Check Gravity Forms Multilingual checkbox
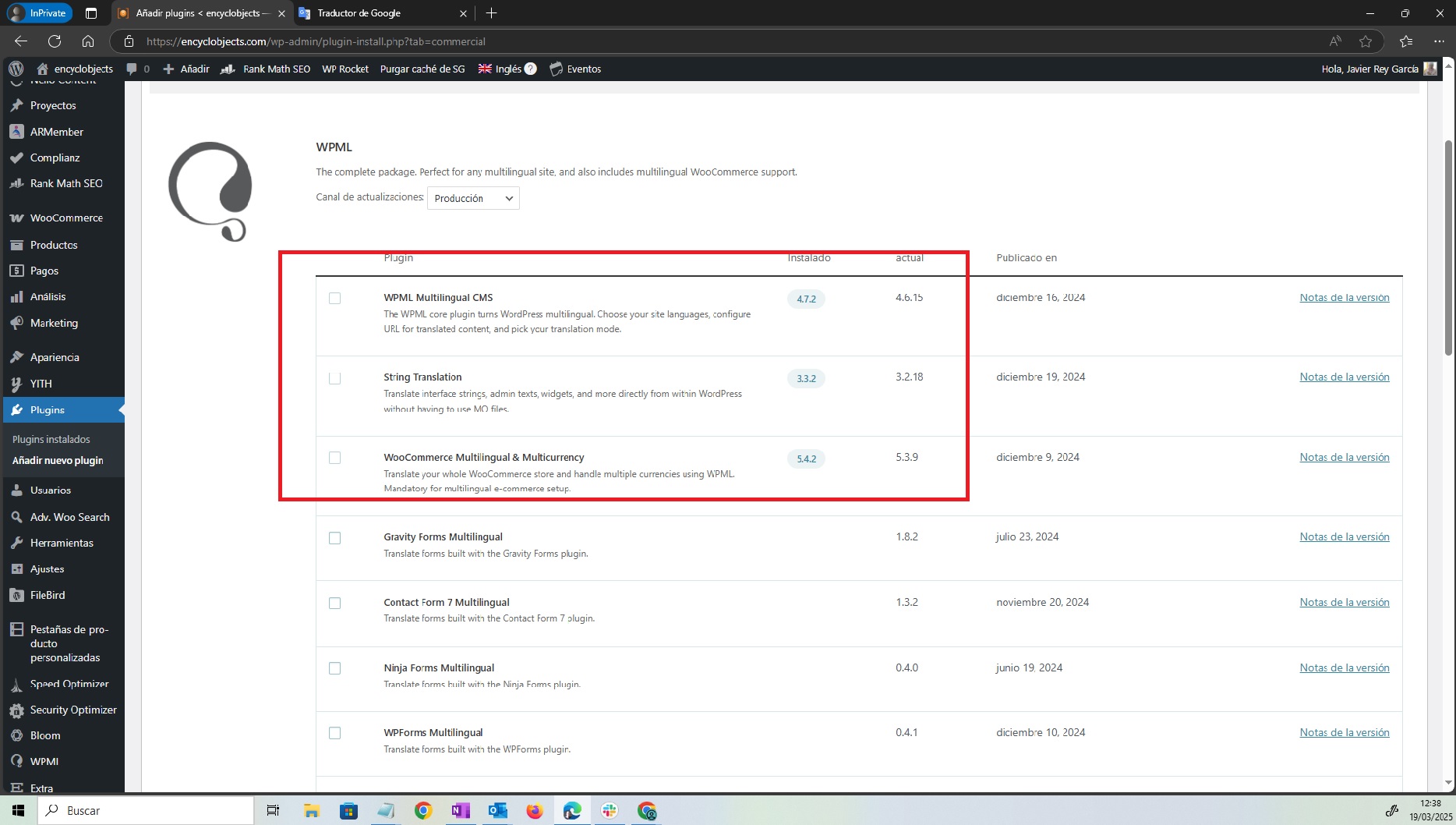 [x=335, y=538]
